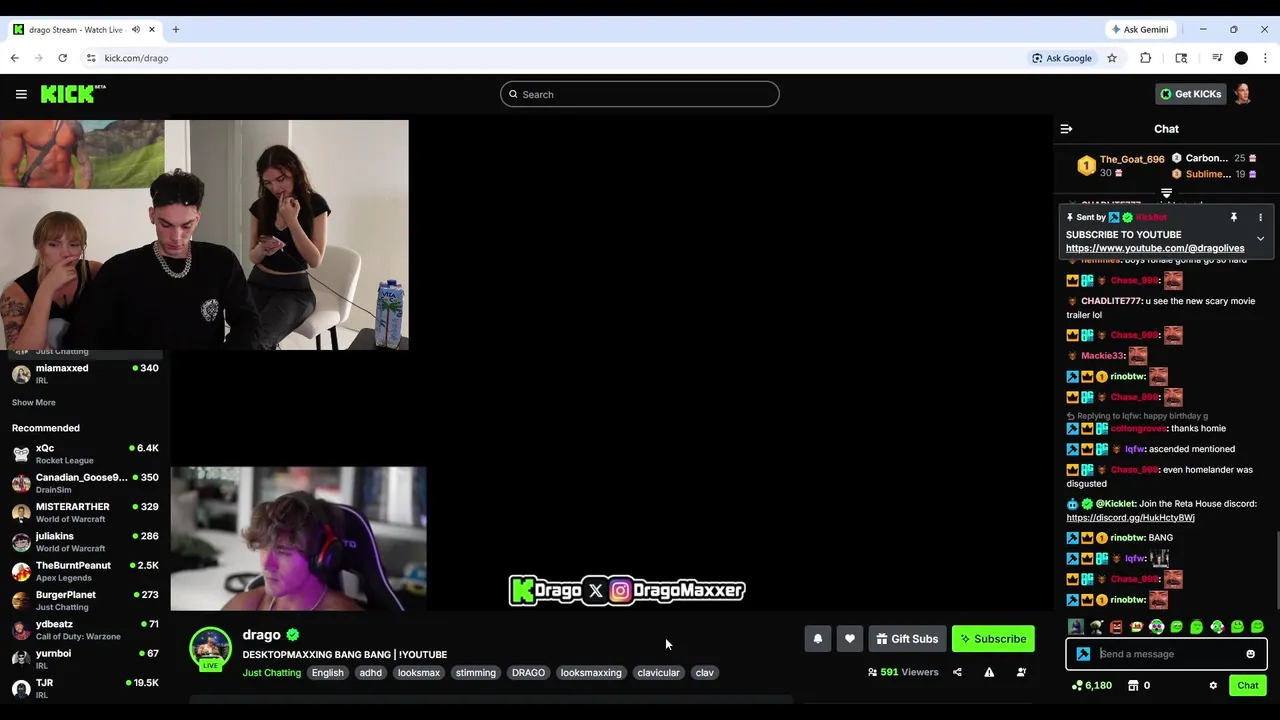Click the Just Chatting category link
This screenshot has height=720, width=1280.
tap(271, 673)
